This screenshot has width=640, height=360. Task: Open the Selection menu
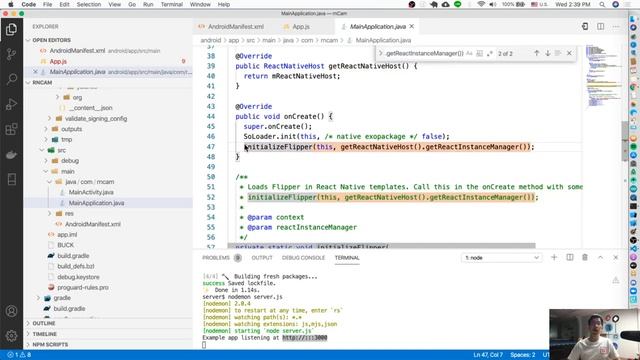pos(89,4)
